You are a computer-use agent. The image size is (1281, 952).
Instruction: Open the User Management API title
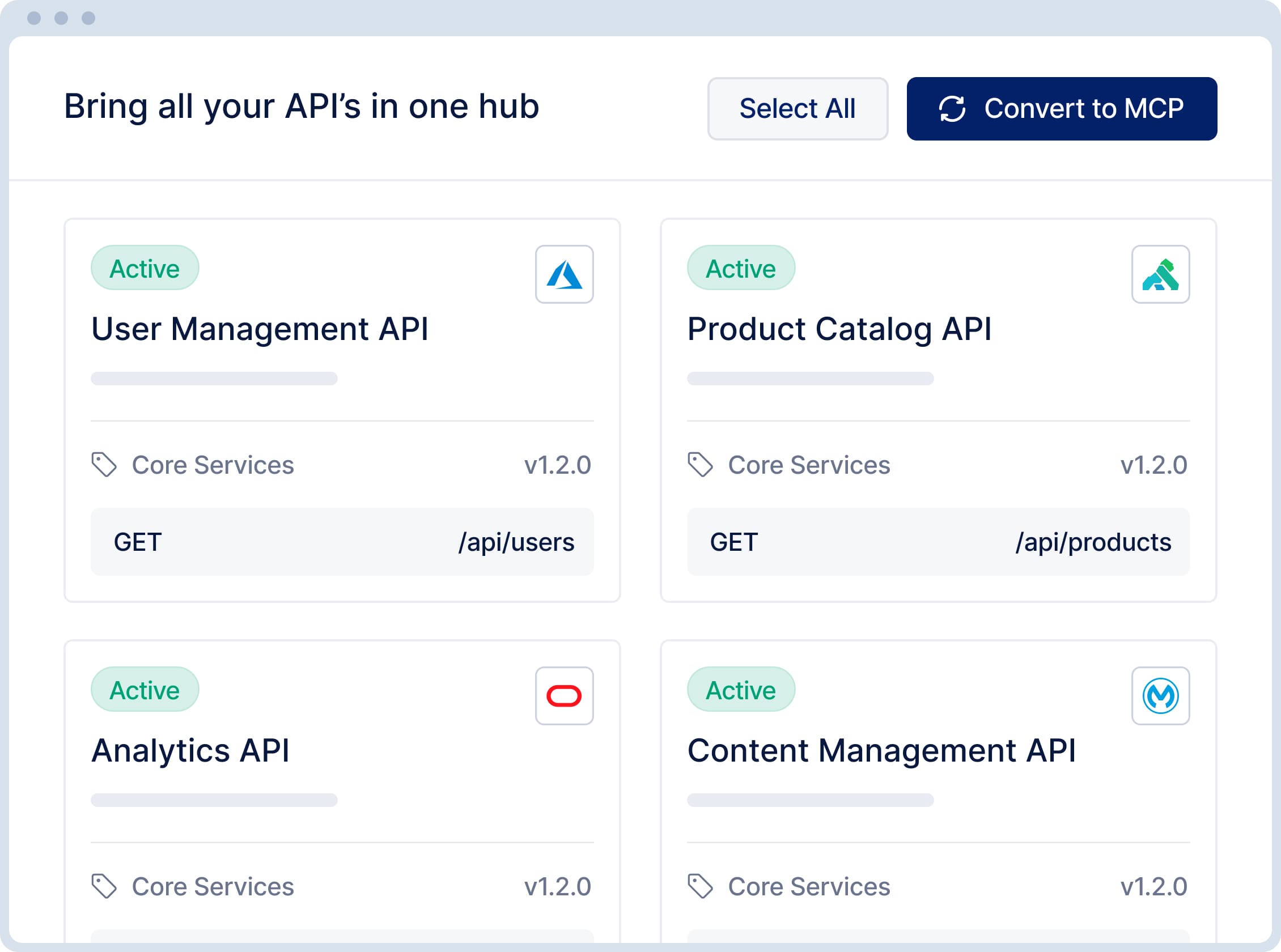259,329
